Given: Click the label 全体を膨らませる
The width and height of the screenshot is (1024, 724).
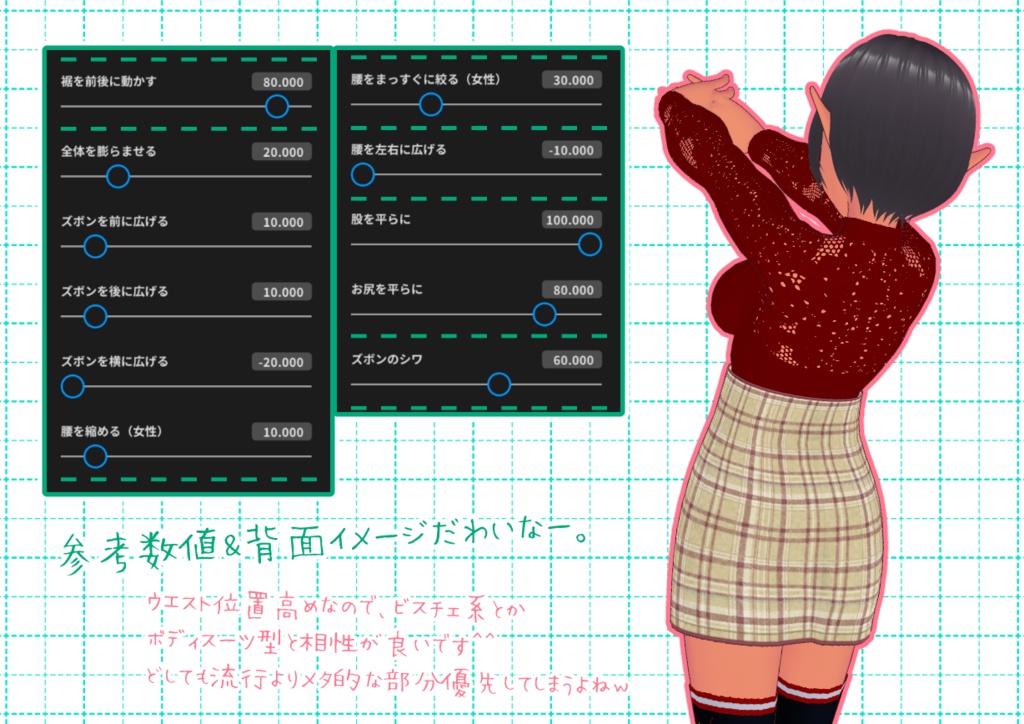Looking at the screenshot, I should 108,151.
